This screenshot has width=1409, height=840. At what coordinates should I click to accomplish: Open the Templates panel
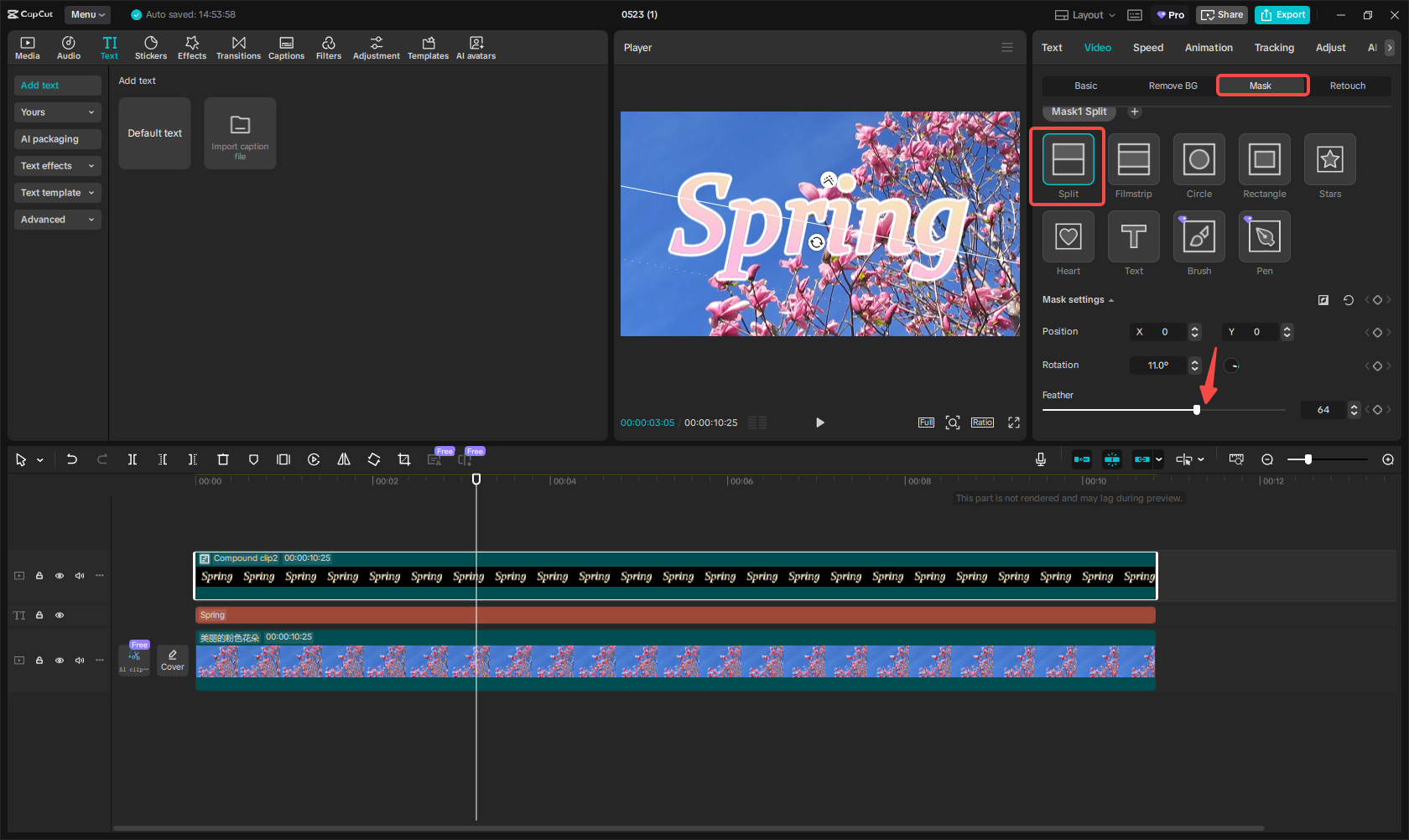[x=428, y=48]
